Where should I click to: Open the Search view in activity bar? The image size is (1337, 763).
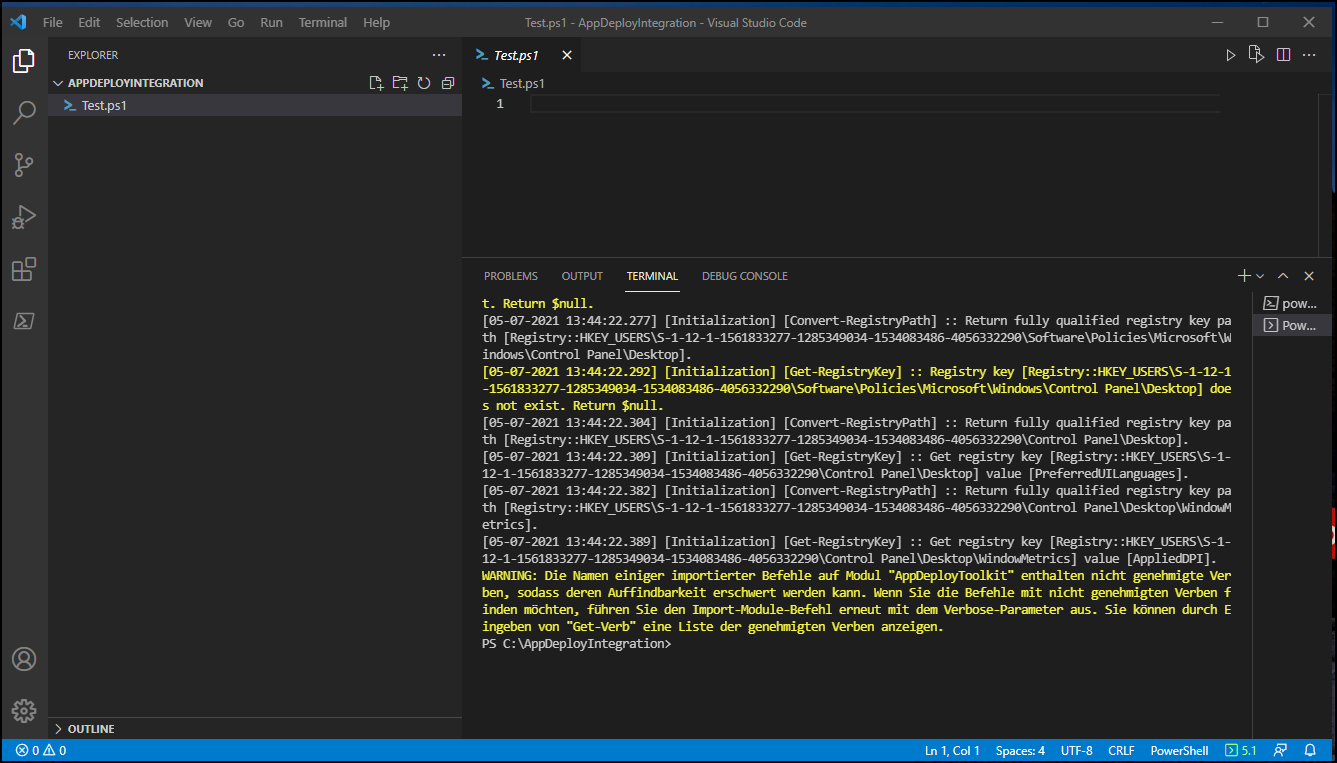[24, 113]
